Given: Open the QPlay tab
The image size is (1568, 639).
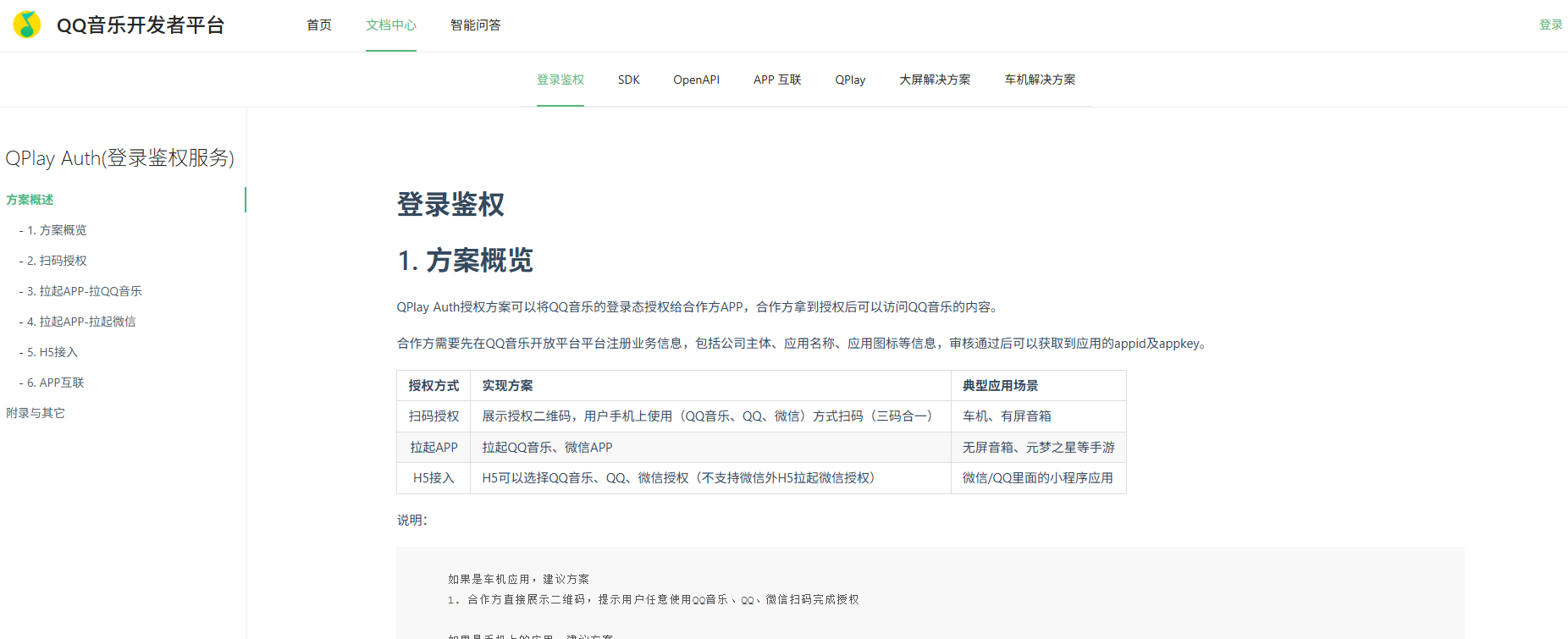Looking at the screenshot, I should click(850, 80).
